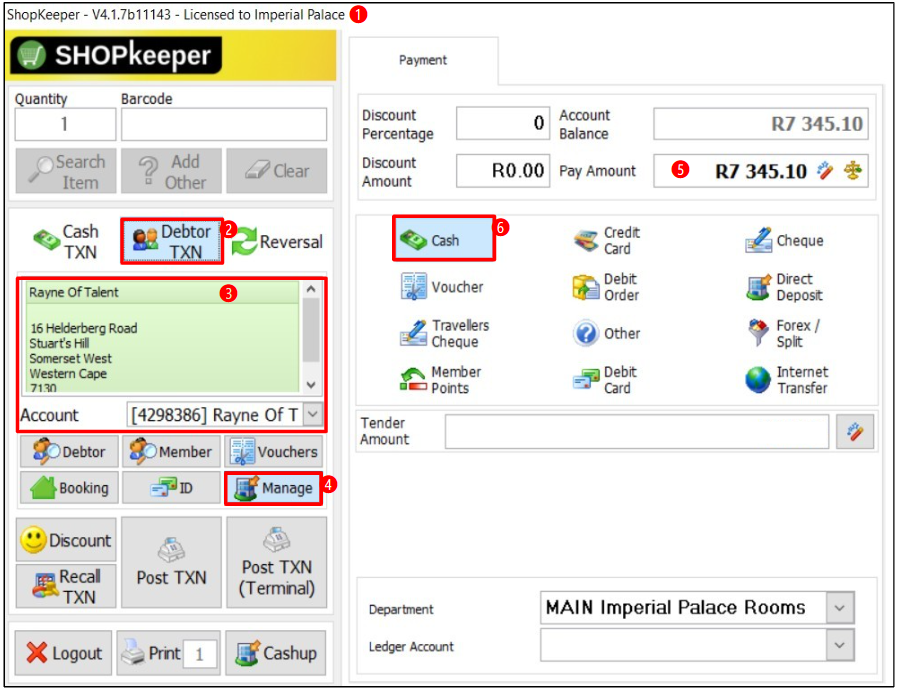This screenshot has width=899, height=690.
Task: Open Vouchers lookup
Action: pyautogui.click(x=273, y=452)
